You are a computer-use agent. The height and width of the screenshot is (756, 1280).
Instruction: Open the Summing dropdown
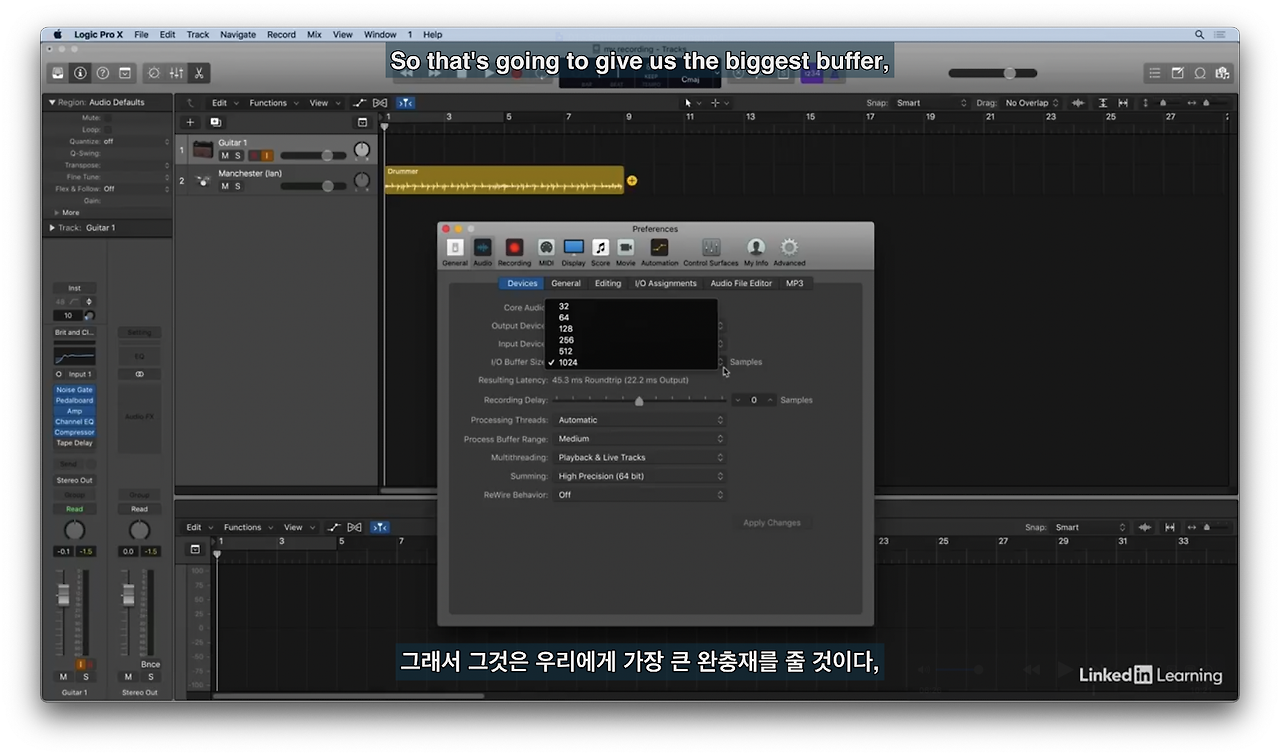(x=639, y=477)
